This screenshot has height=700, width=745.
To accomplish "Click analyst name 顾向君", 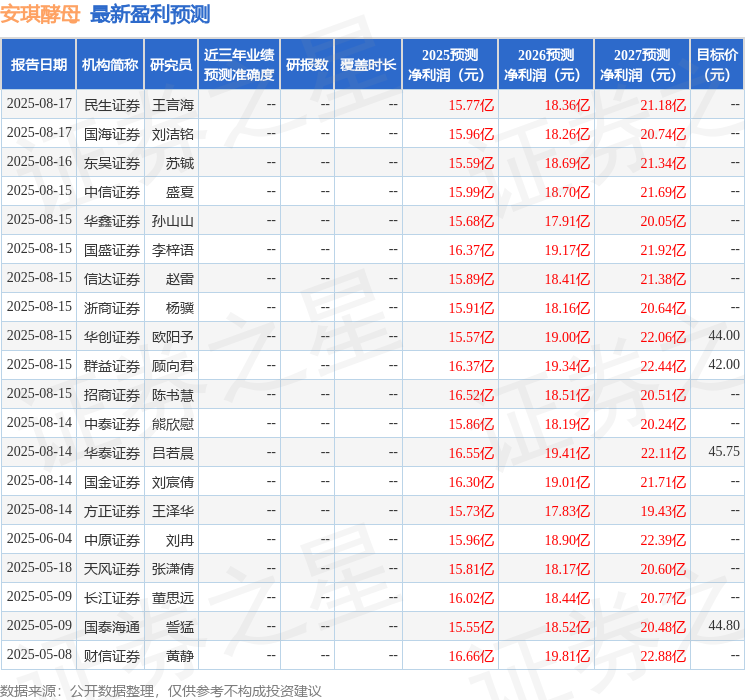I will pyautogui.click(x=173, y=366).
